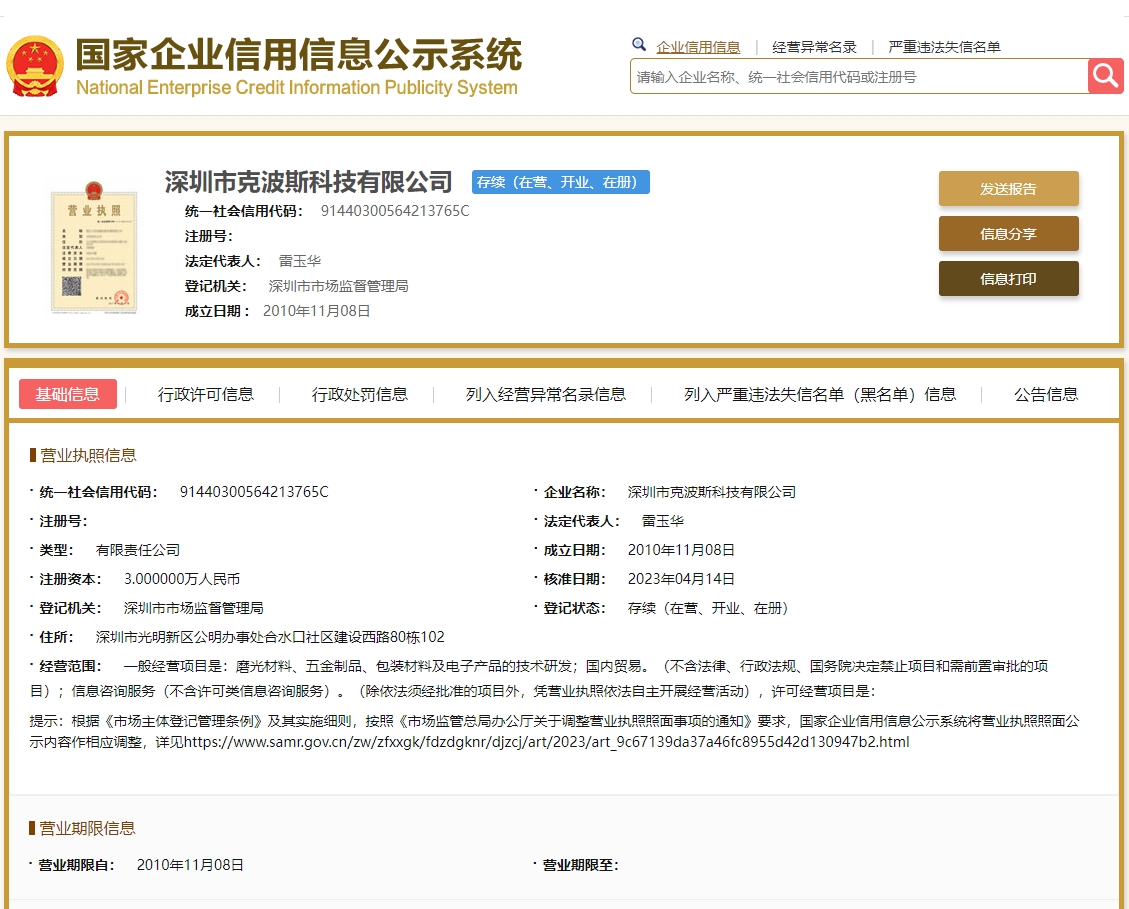Screen dimensions: 1129x909
Task: Click the 营业执照 license thumbnail image
Action: [94, 246]
